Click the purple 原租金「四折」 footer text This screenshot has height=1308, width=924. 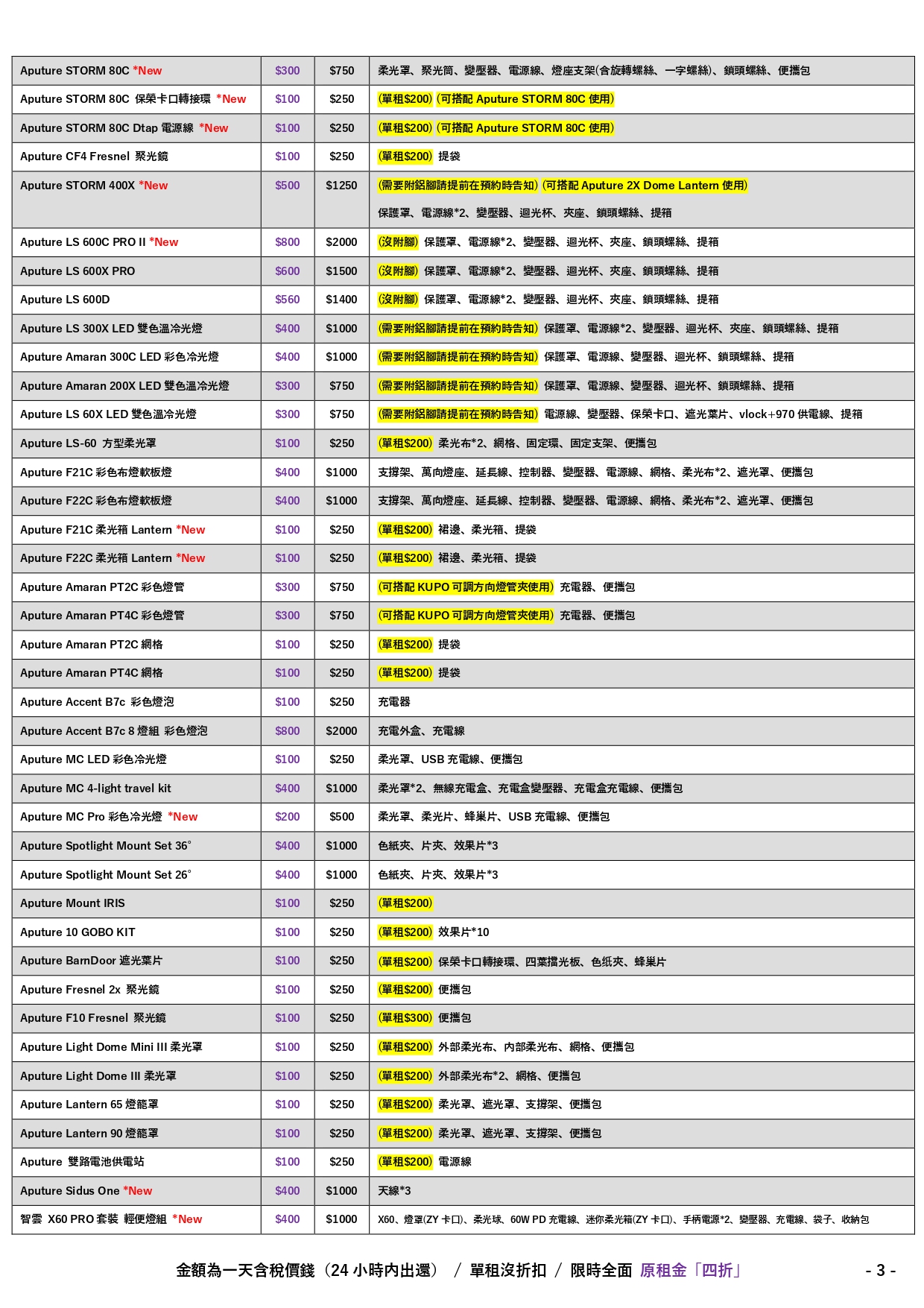[x=691, y=1271]
